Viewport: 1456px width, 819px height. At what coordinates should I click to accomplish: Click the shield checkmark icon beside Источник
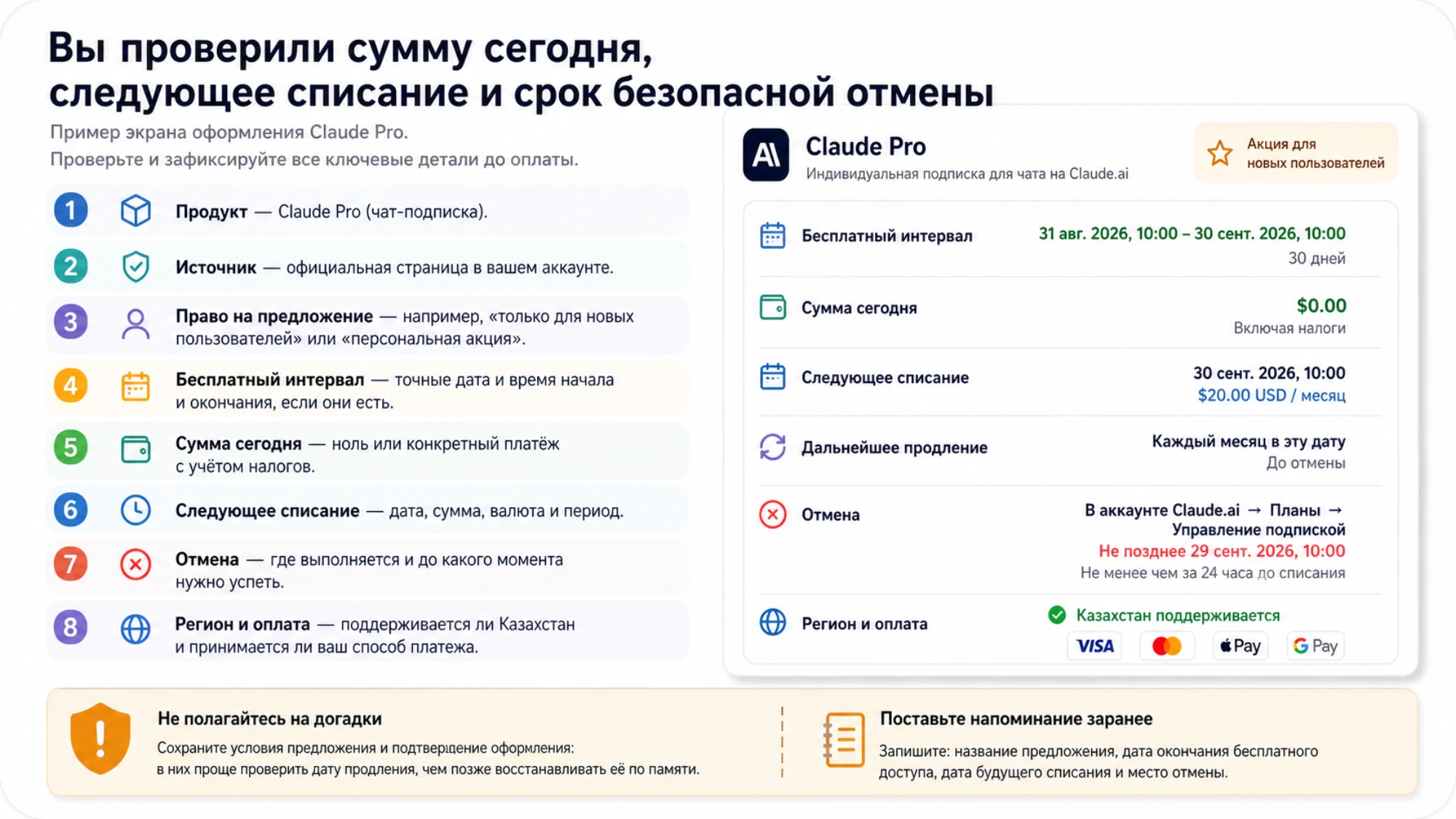135,267
